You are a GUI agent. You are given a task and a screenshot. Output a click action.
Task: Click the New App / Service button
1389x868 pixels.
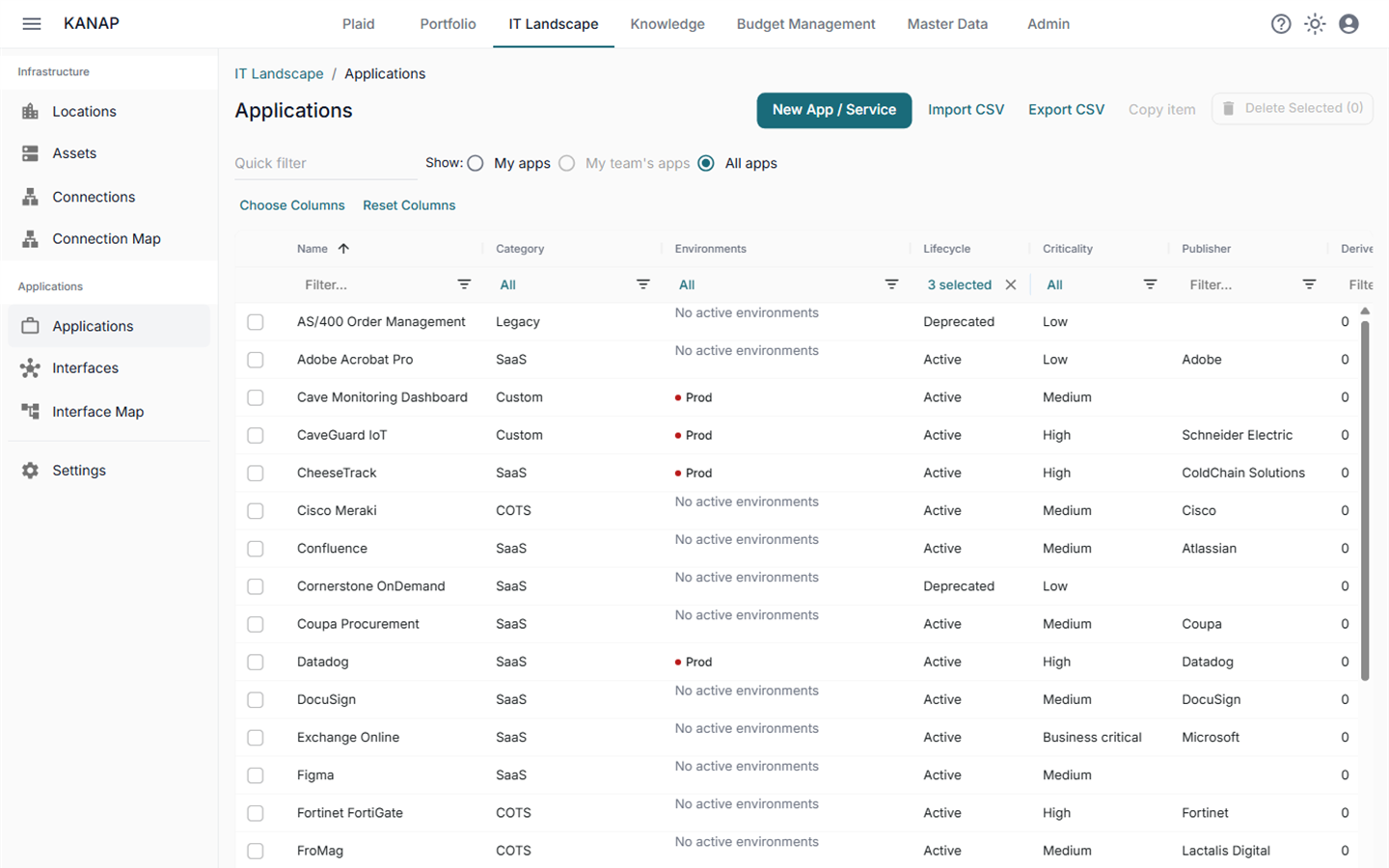tap(834, 110)
